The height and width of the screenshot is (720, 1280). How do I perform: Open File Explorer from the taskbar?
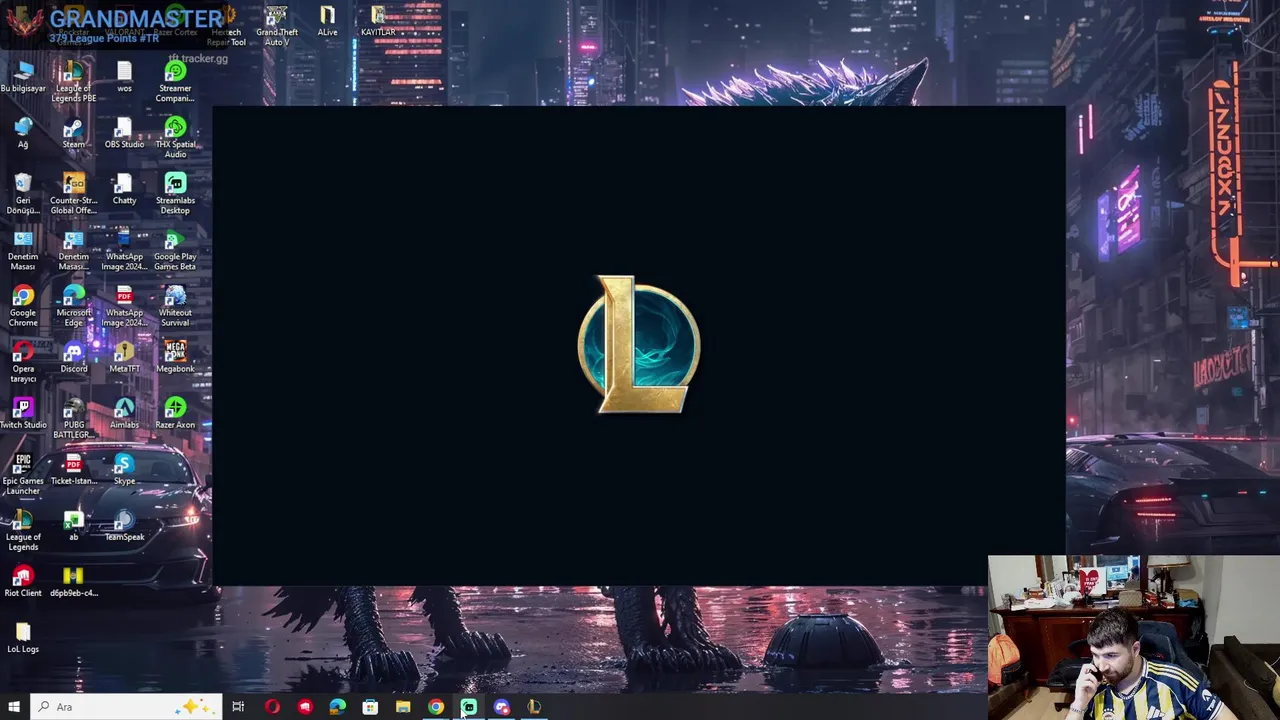tap(403, 707)
